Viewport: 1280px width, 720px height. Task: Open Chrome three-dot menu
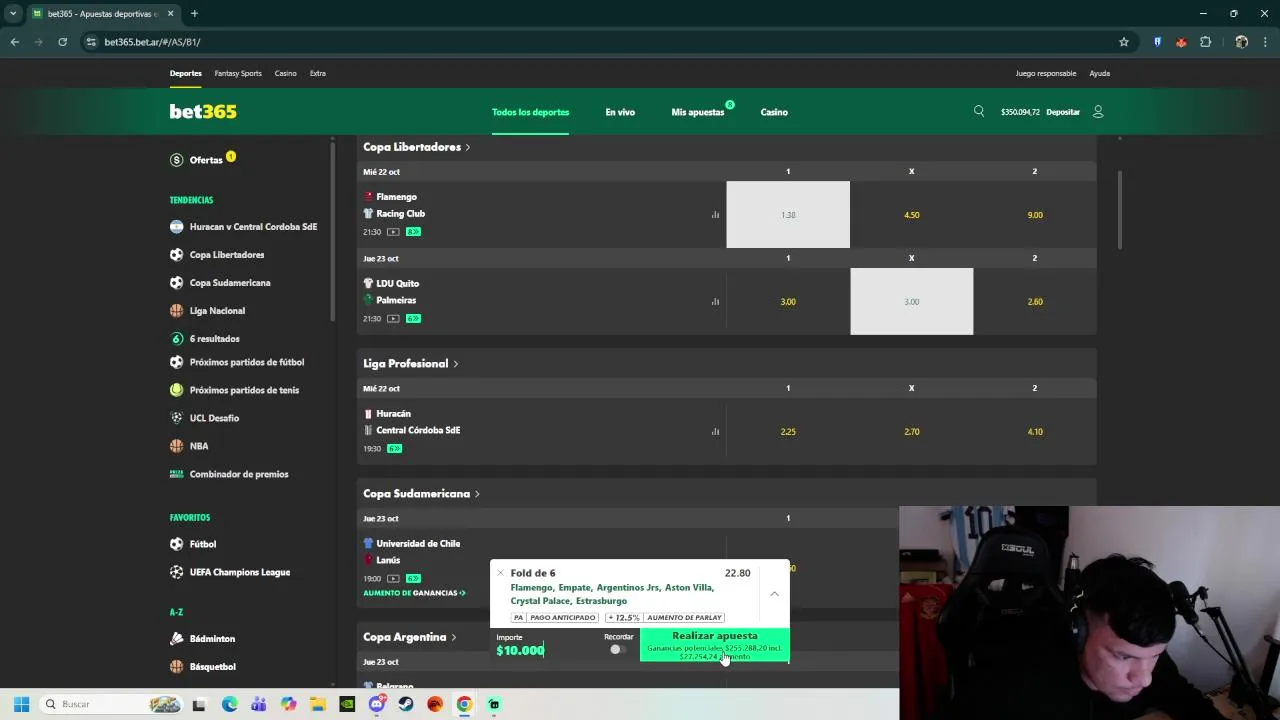1265,42
